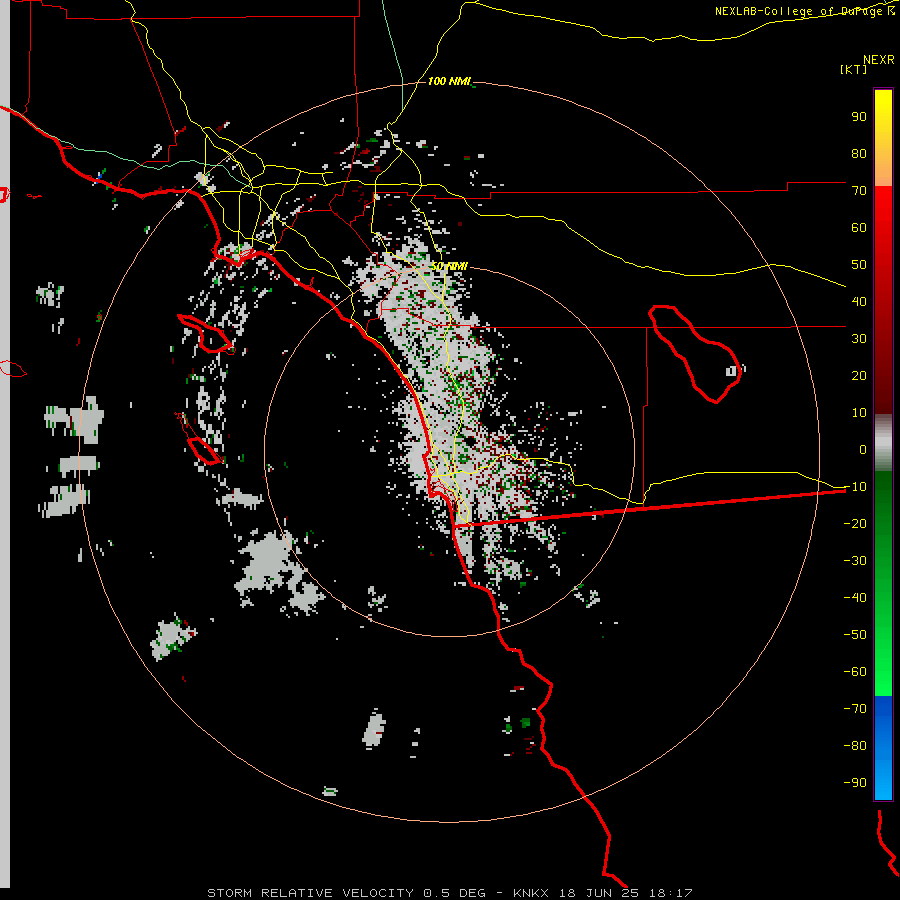Click the -30 scale value

[855, 561]
